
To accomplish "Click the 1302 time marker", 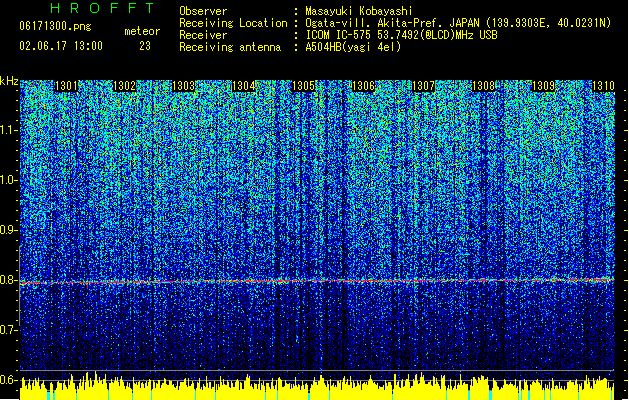I will (x=125, y=86).
